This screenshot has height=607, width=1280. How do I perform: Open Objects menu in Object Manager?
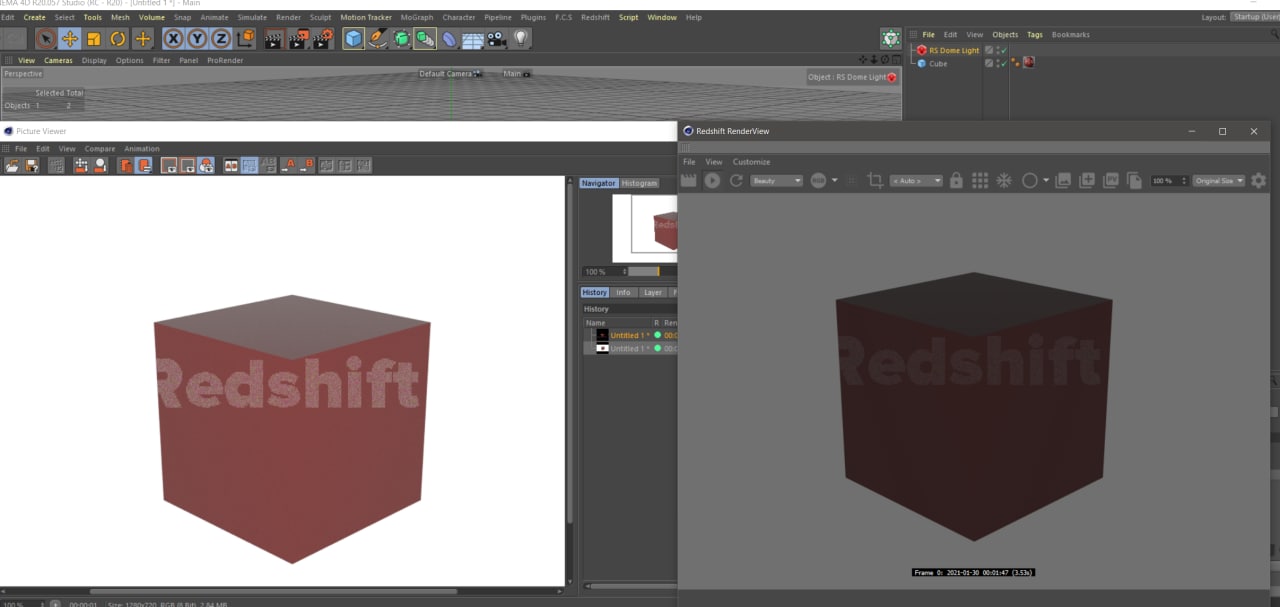point(1005,35)
